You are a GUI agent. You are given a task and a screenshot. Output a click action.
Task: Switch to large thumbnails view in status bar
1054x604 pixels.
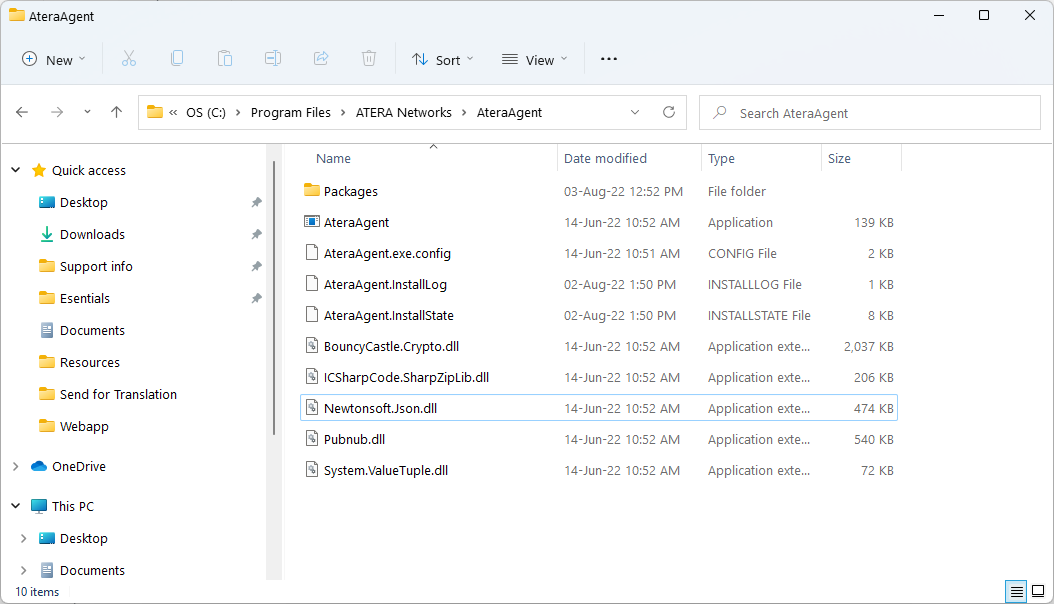(1038, 591)
